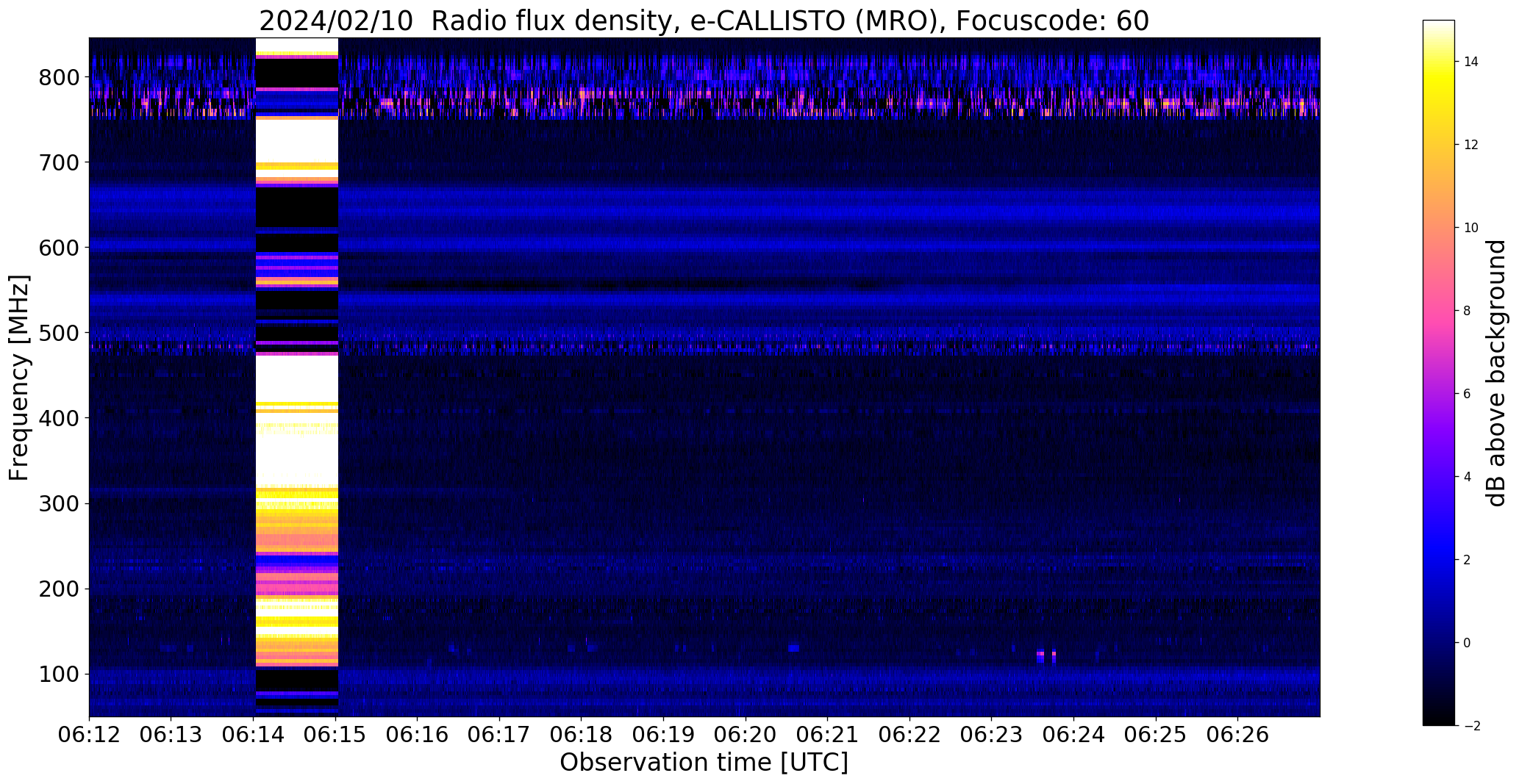Click the 06:24 time tick label
Viewport: 1519px width, 784px height.
pyautogui.click(x=1074, y=736)
